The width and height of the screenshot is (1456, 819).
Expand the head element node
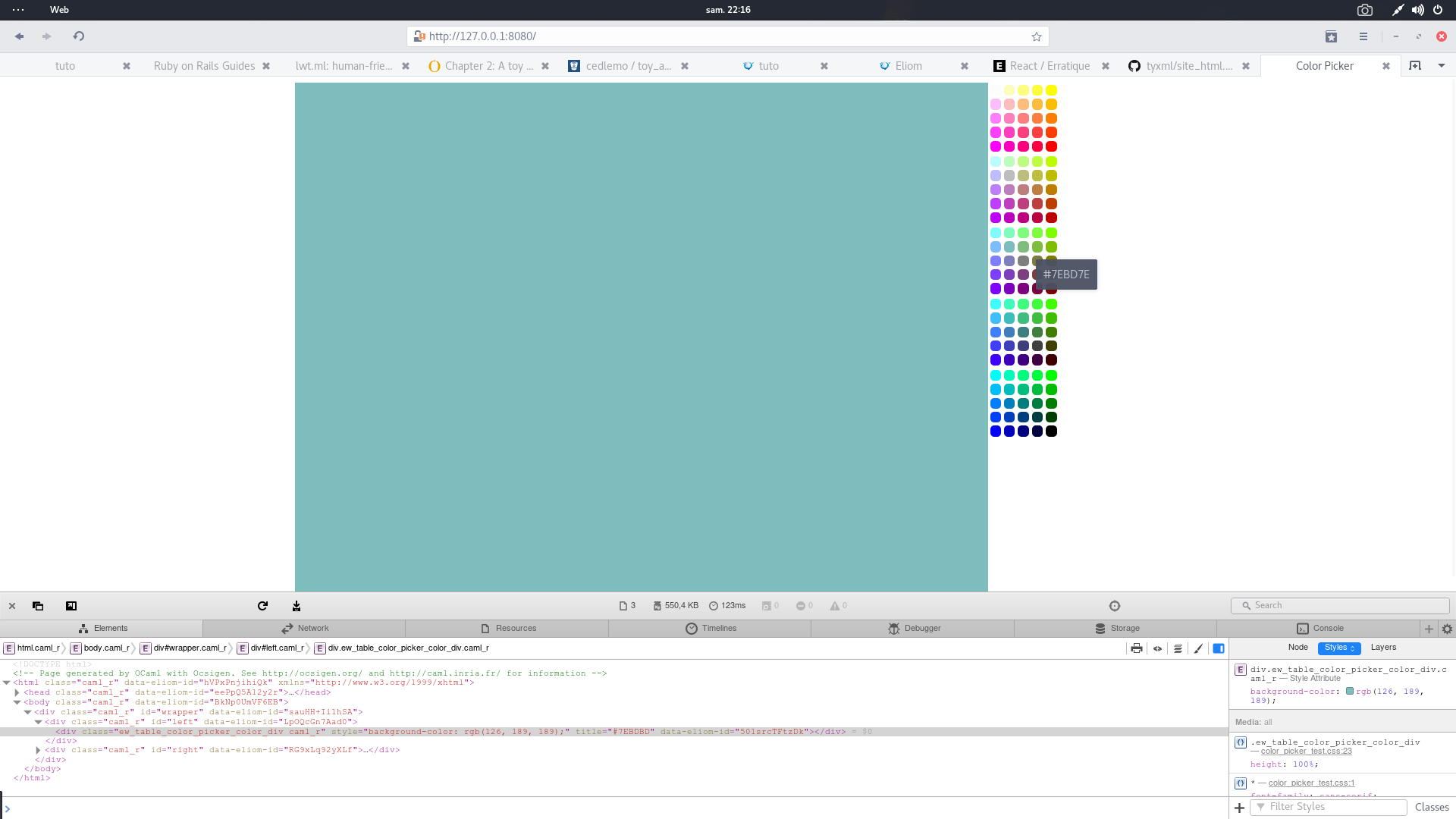click(x=17, y=692)
